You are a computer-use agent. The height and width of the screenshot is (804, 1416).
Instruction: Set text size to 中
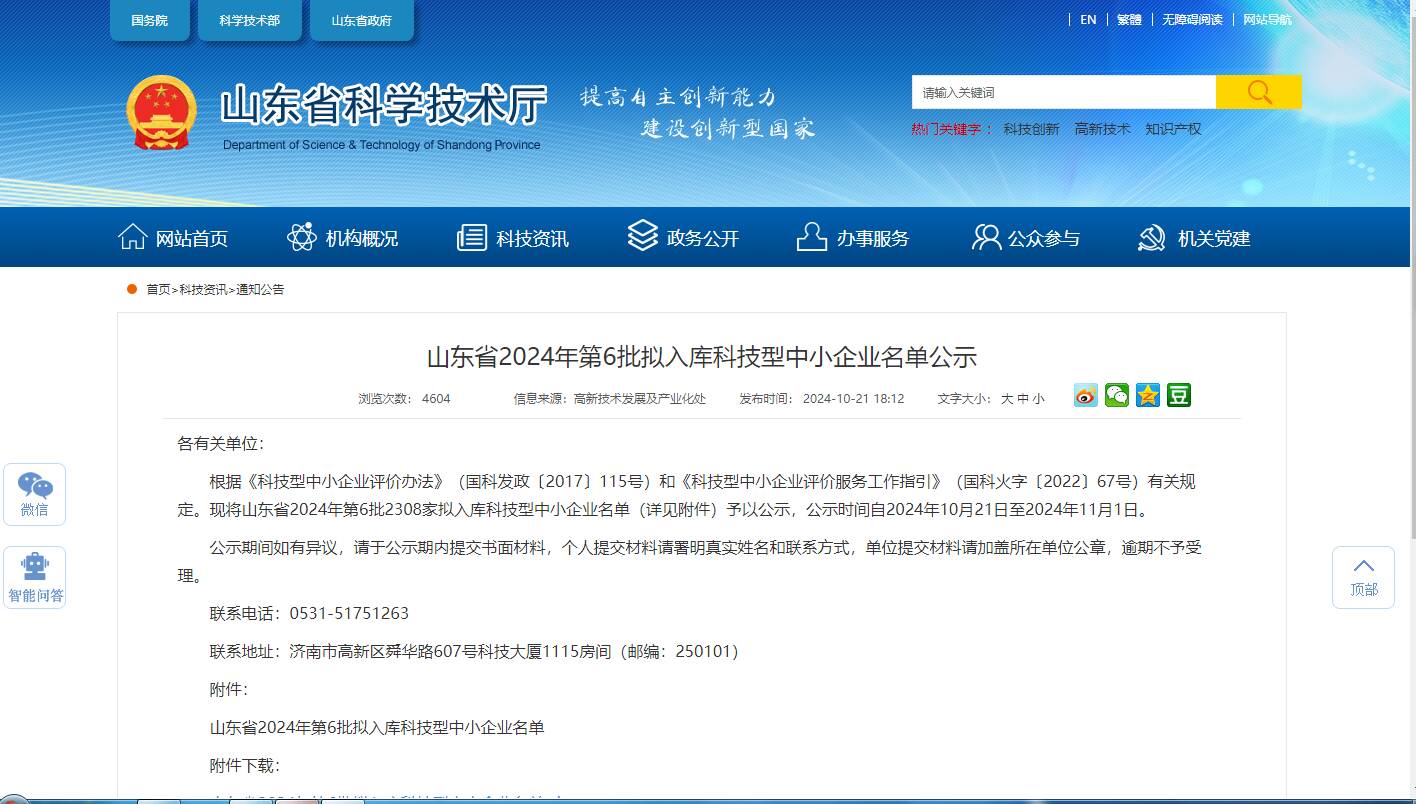(1023, 399)
